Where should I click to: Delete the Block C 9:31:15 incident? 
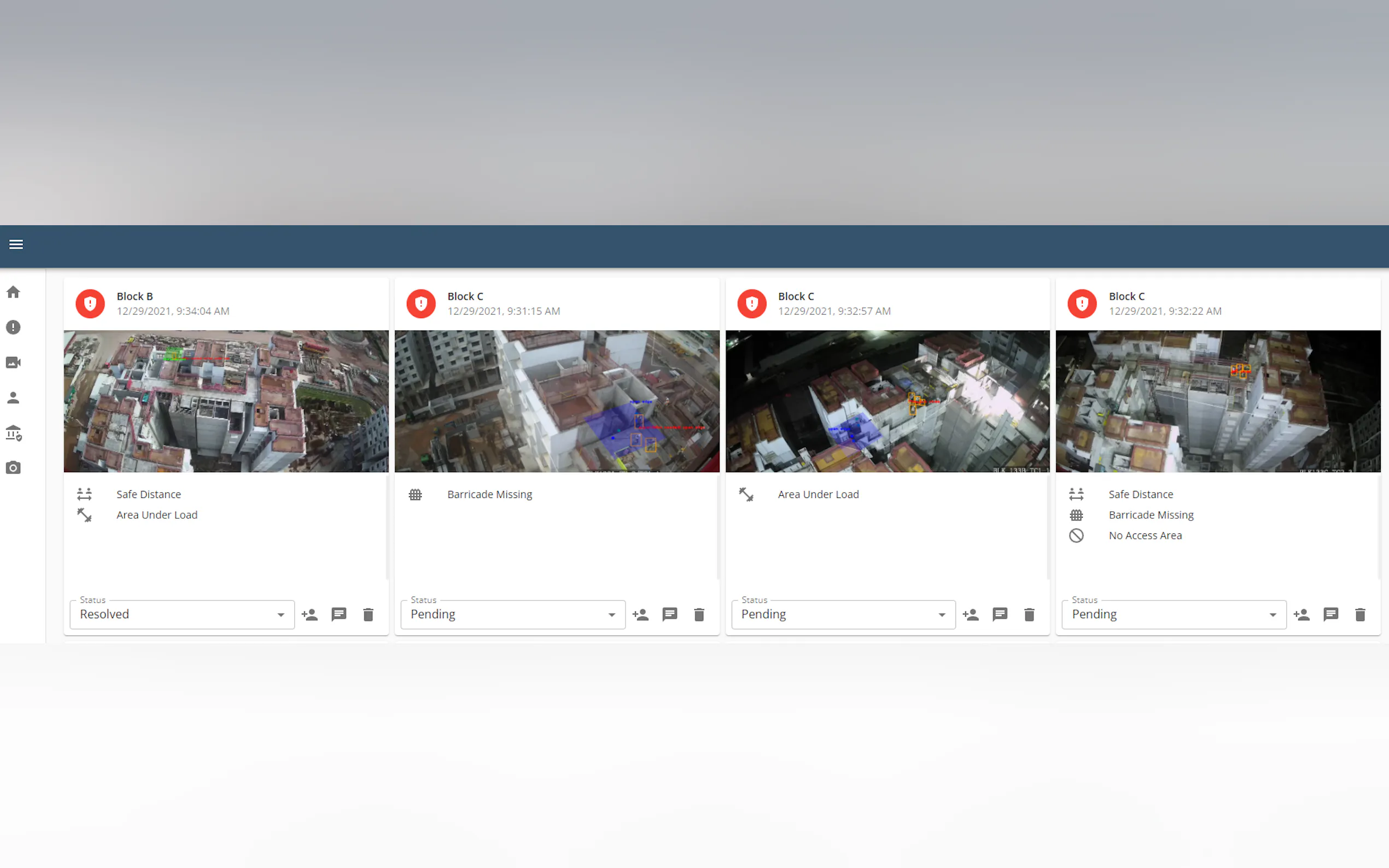coord(699,615)
